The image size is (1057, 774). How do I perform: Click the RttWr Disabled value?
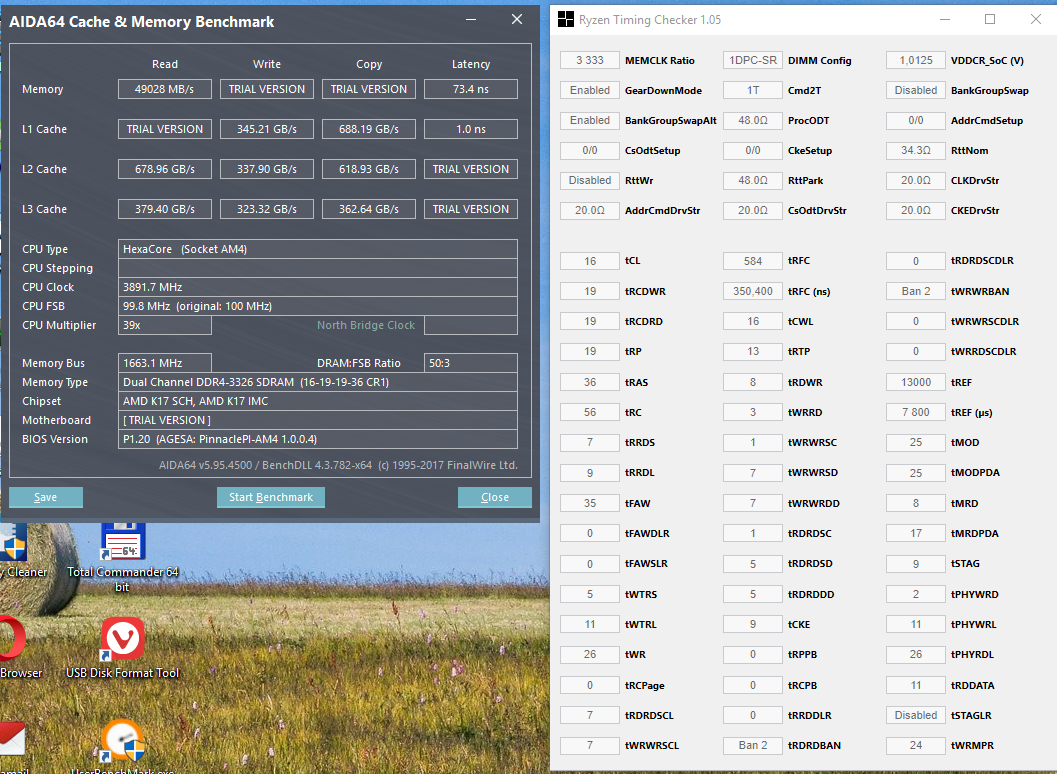(x=590, y=180)
